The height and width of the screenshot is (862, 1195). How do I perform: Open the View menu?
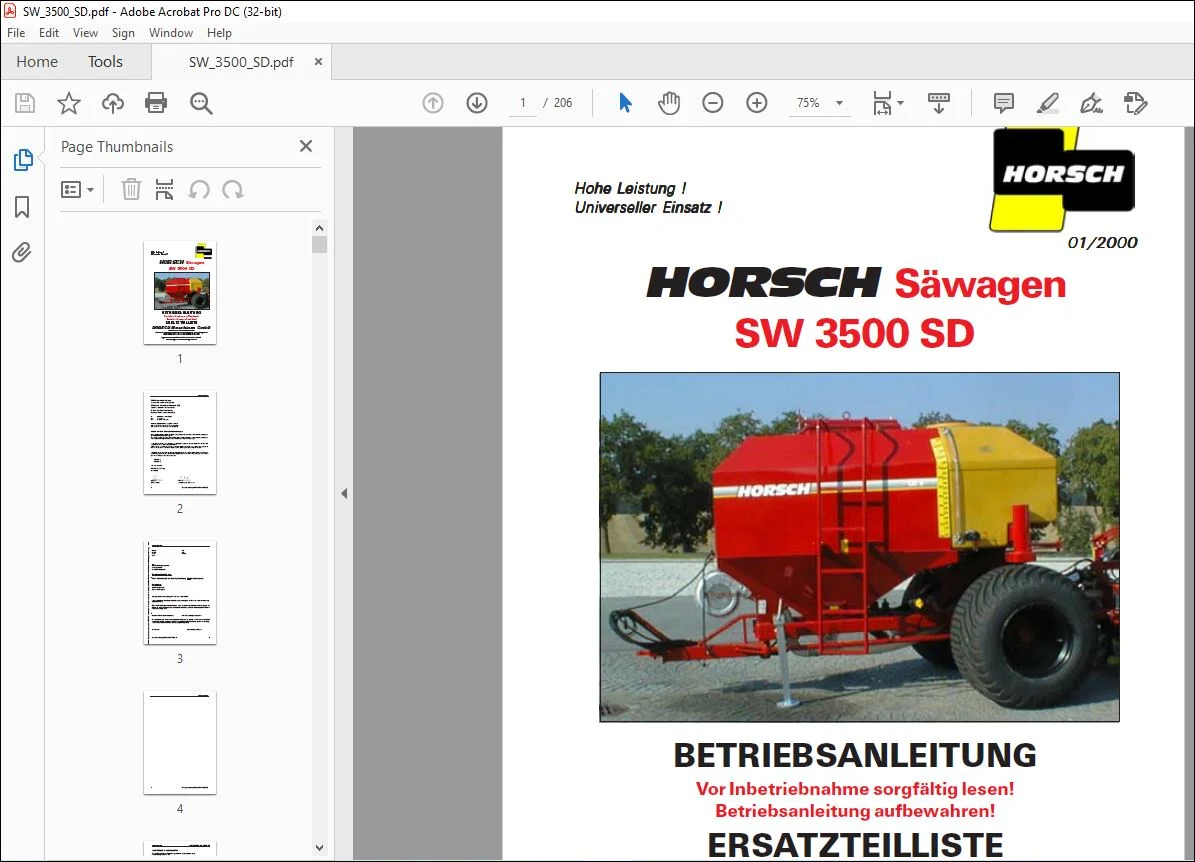[85, 33]
